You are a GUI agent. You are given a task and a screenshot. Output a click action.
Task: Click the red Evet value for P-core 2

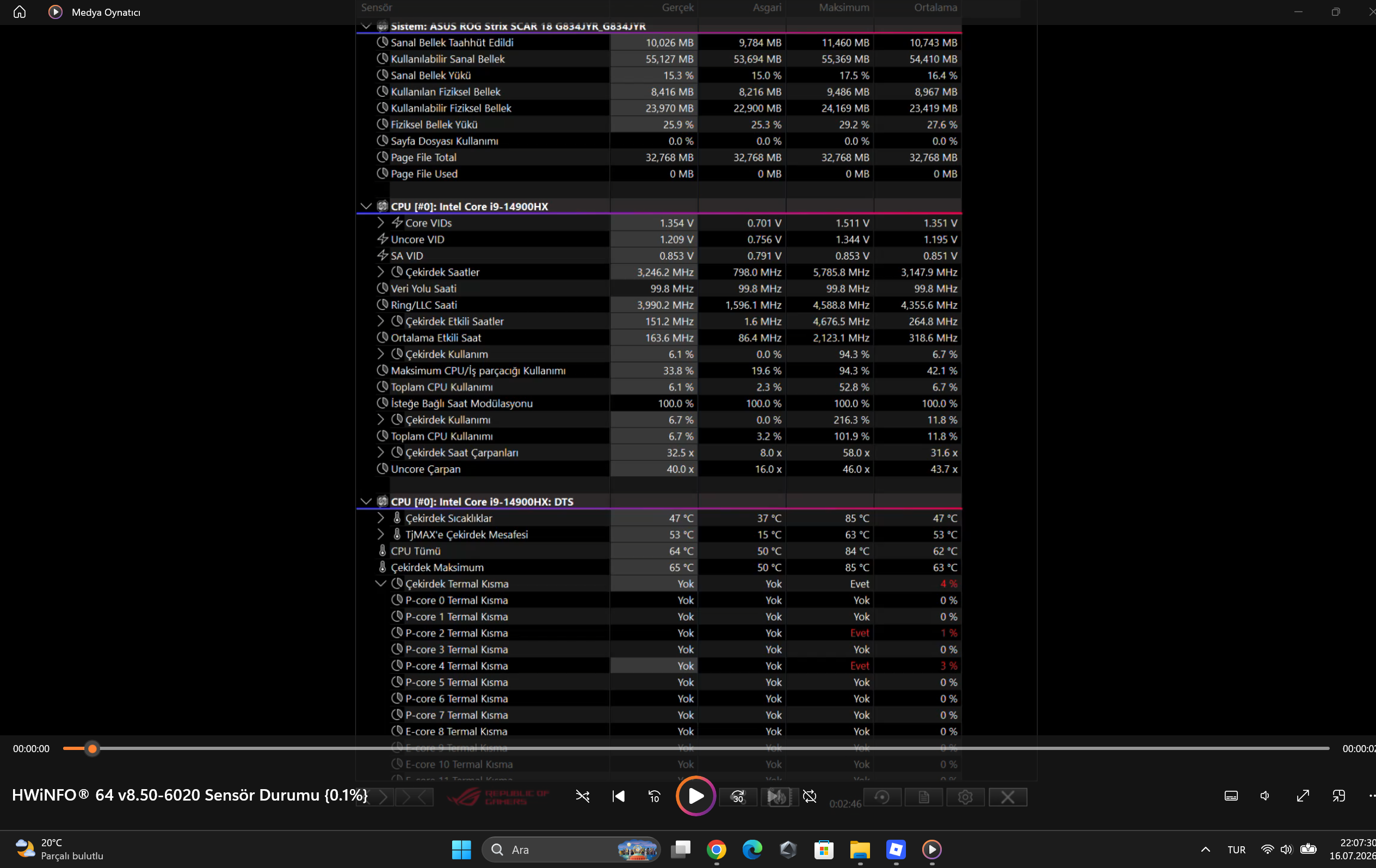[860, 633]
